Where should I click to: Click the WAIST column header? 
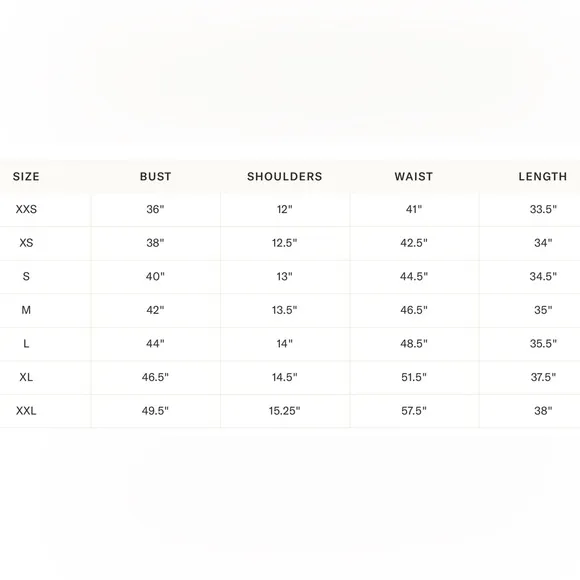[414, 176]
